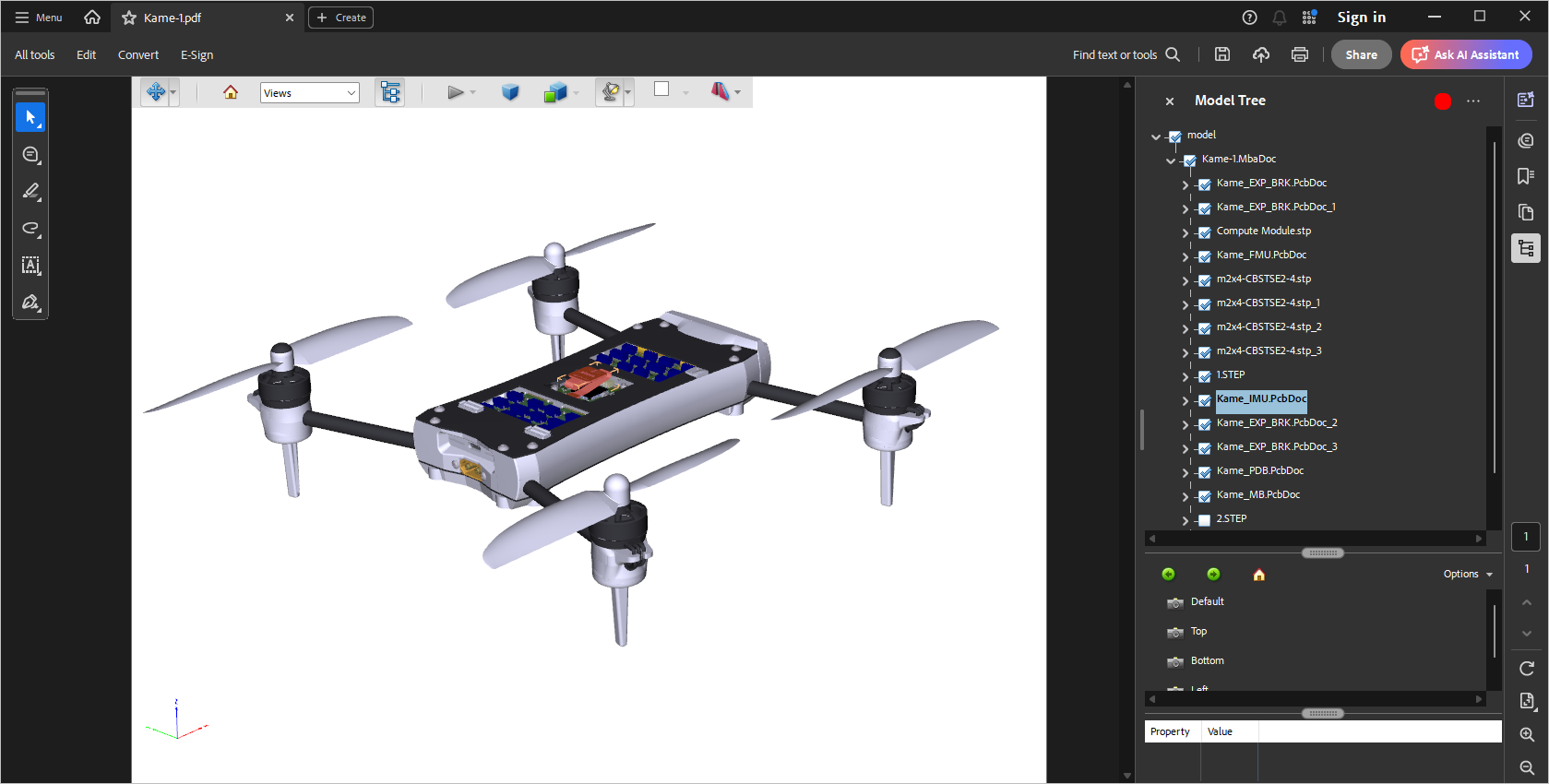
Task: Open the Options dropdown in views panel
Action: 1467,574
